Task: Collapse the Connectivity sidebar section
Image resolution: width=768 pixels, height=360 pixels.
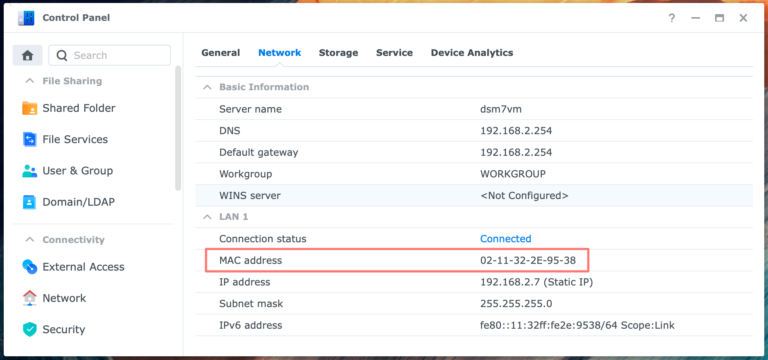Action: pos(30,240)
